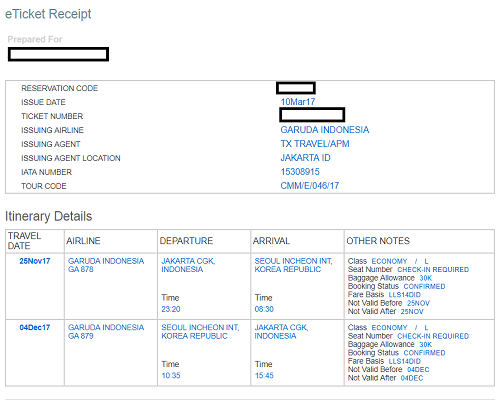
Task: Click the redacted Prepared For name box
Action: tap(58, 54)
